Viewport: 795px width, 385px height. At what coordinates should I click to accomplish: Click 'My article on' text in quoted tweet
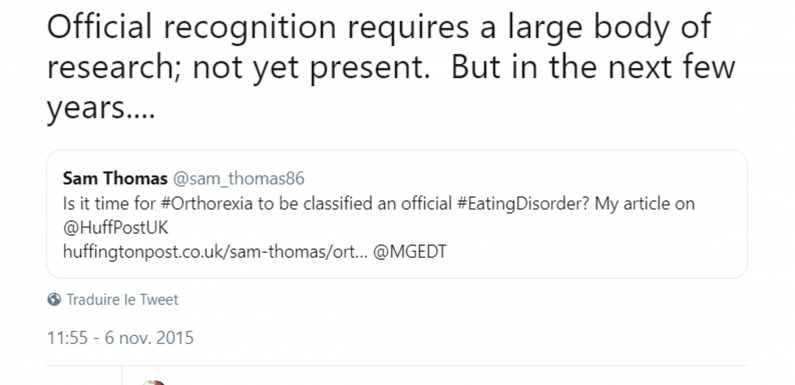[646, 203]
